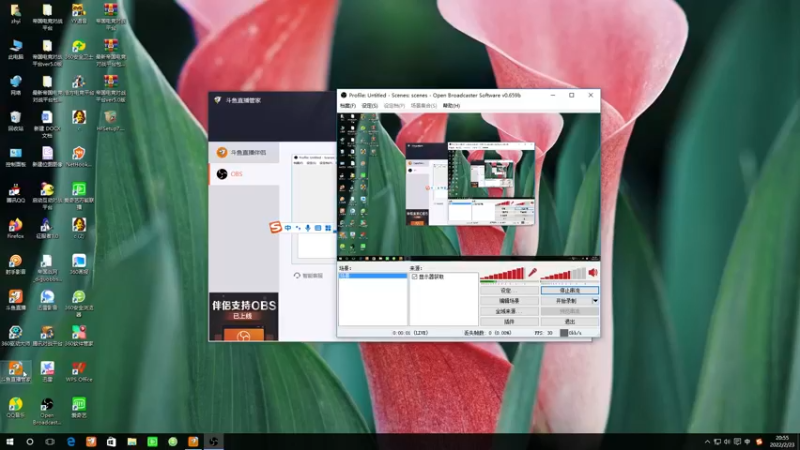Open the 场景集合(S) menu in OBS
This screenshot has width=800, height=450.
(x=423, y=106)
